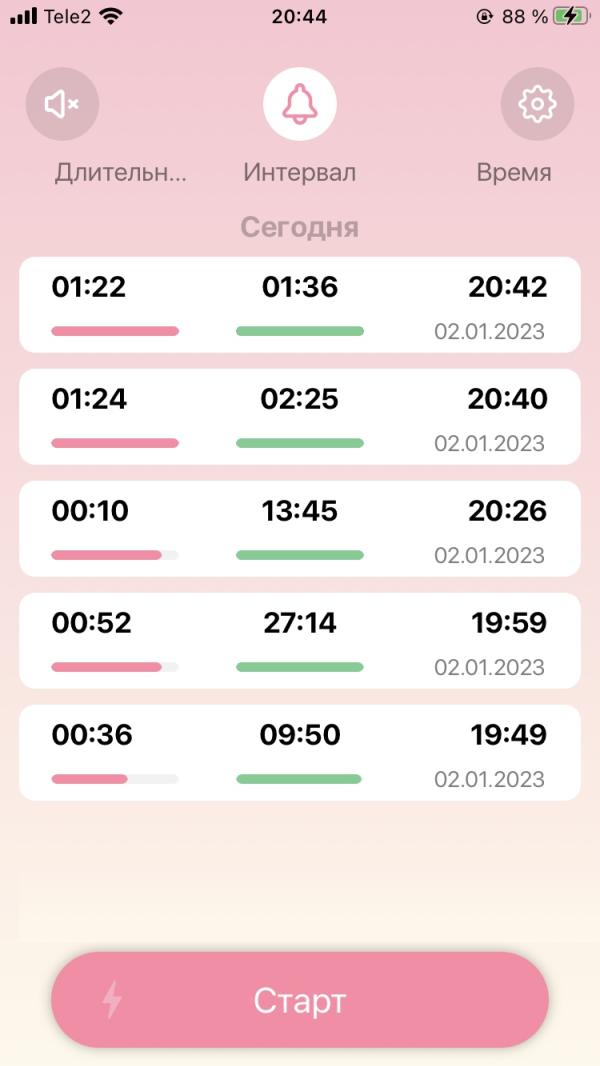Open the record timed 19:49
Viewport: 600px width, 1066px height.
pyautogui.click(x=300, y=753)
